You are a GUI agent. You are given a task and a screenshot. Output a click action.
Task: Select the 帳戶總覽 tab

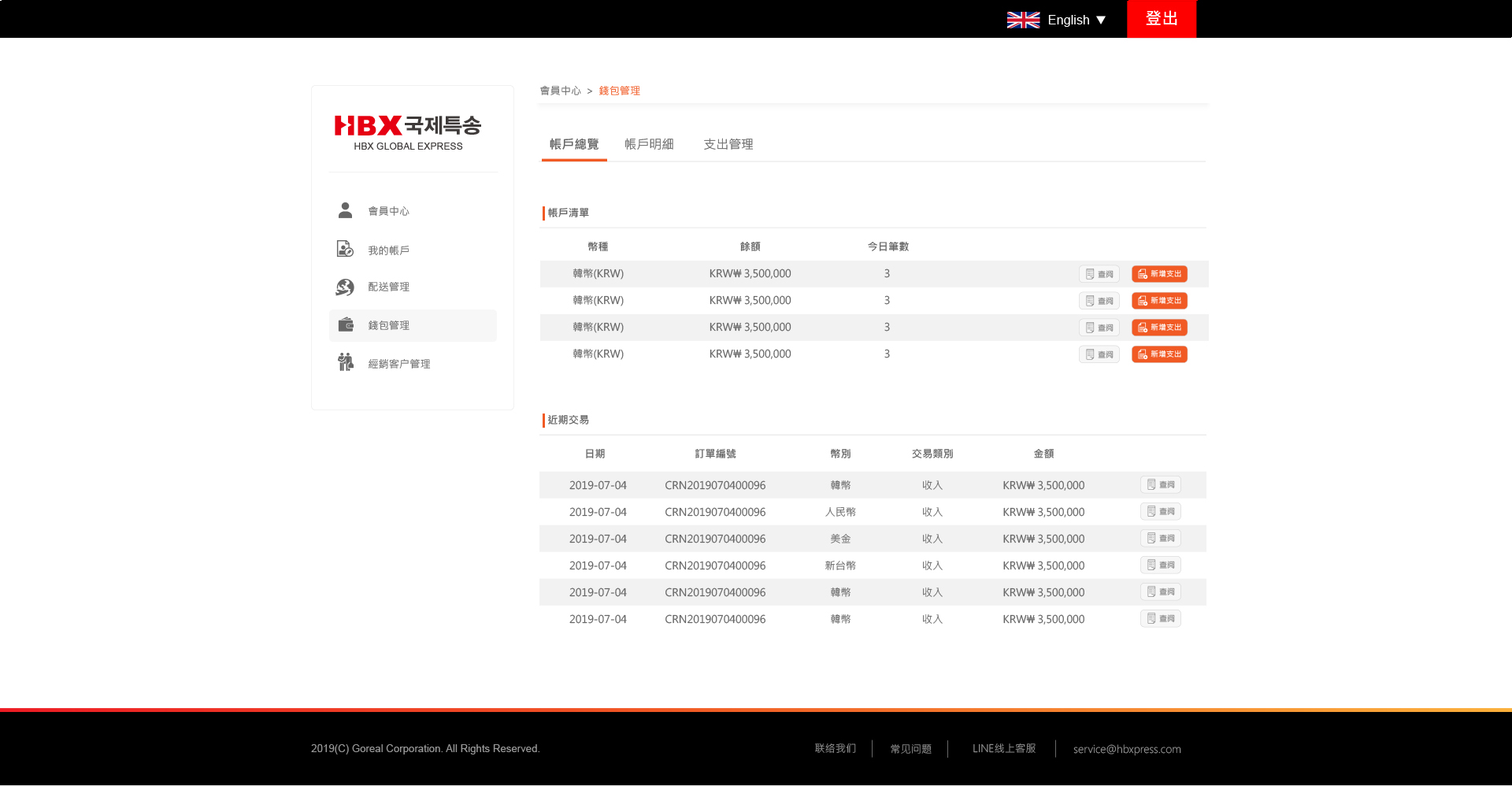pyautogui.click(x=574, y=144)
